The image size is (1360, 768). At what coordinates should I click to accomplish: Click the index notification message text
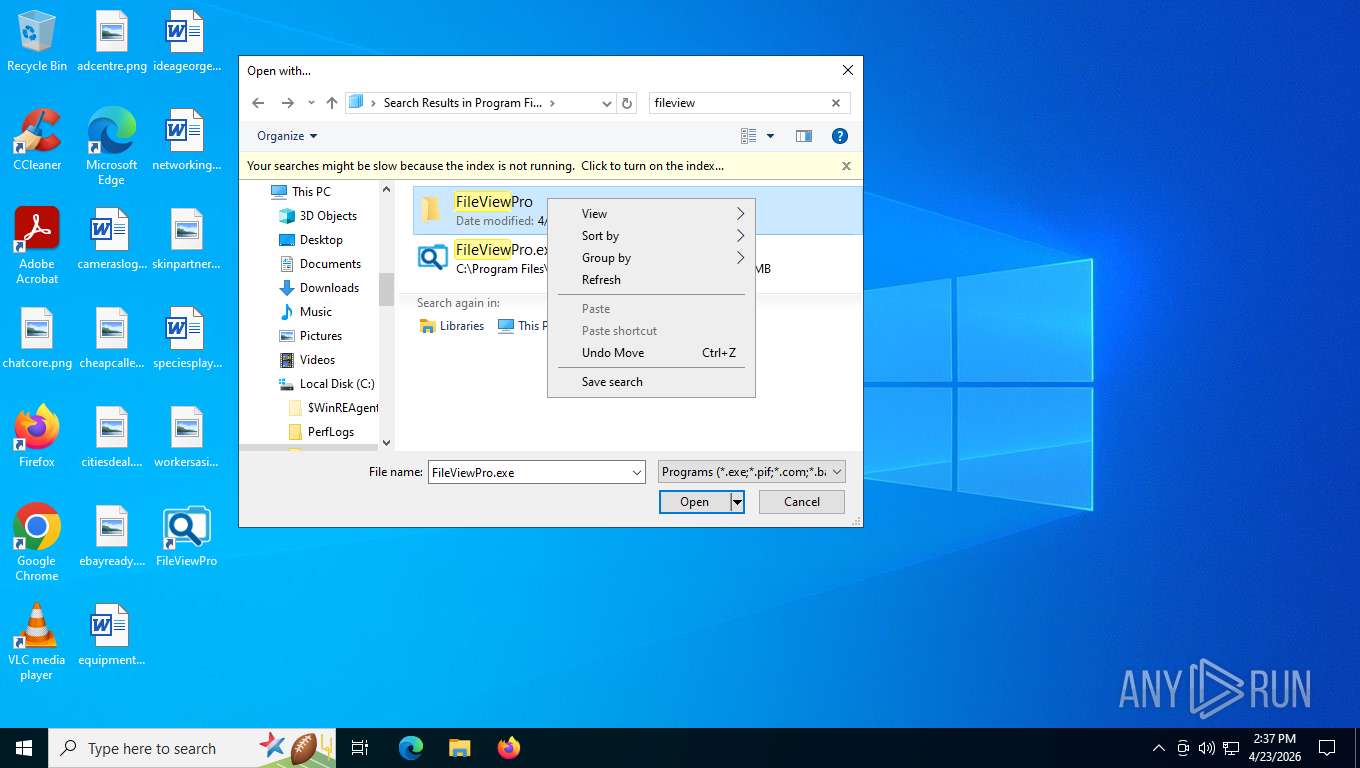(x=485, y=166)
